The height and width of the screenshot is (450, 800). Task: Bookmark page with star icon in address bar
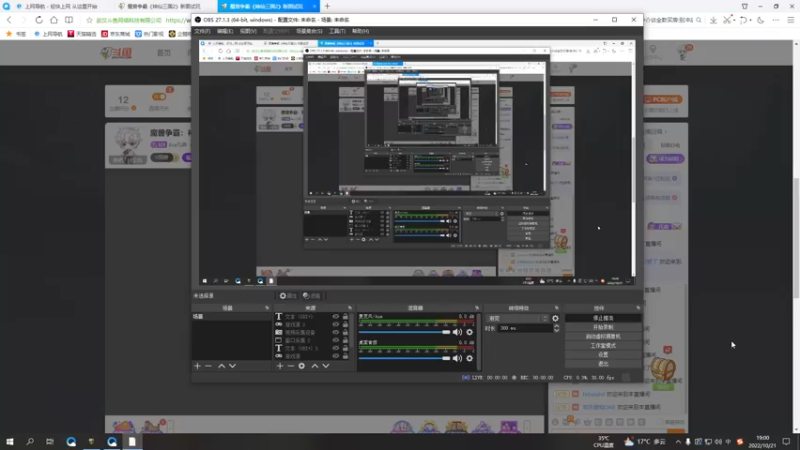click(89, 20)
